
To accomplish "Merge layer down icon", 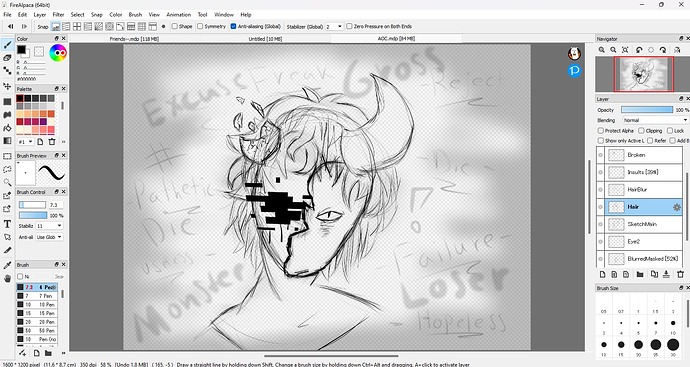I will 666,274.
